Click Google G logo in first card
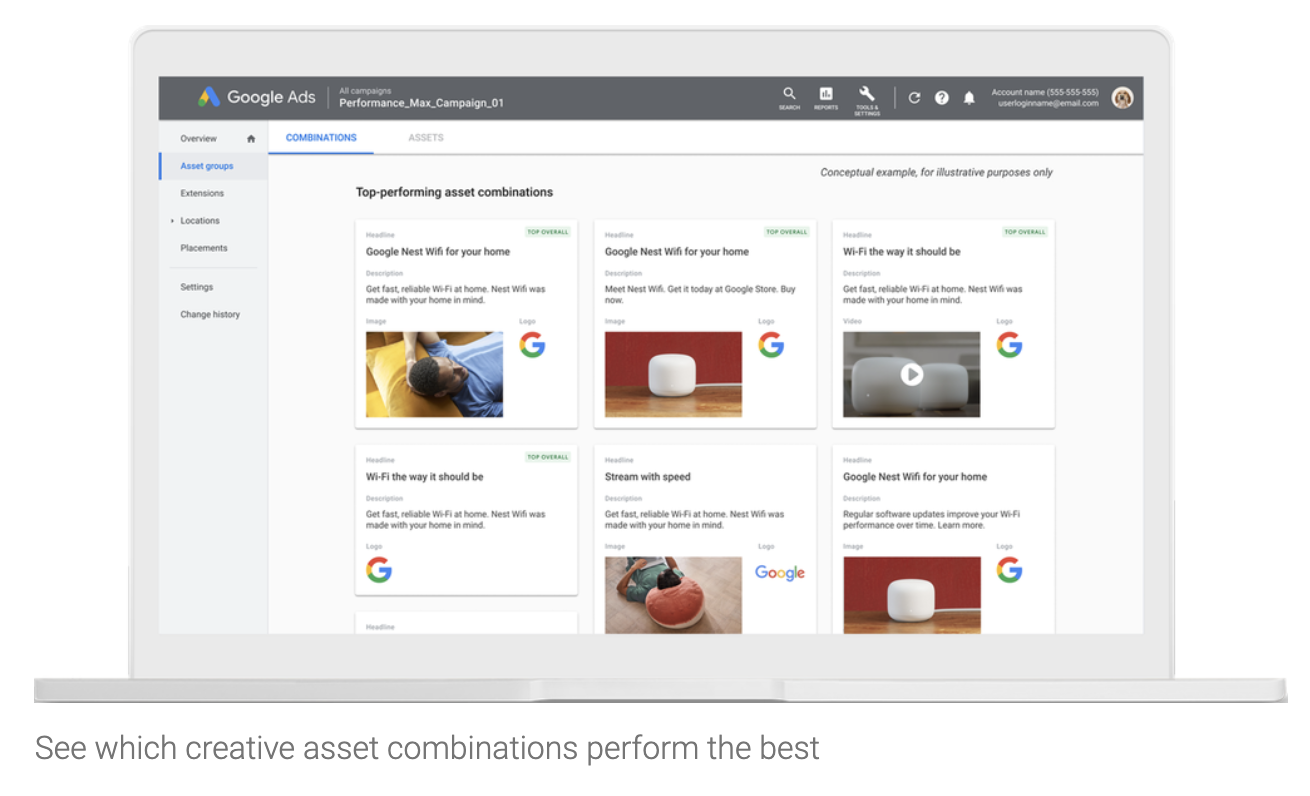The image size is (1310, 796). pyautogui.click(x=532, y=345)
